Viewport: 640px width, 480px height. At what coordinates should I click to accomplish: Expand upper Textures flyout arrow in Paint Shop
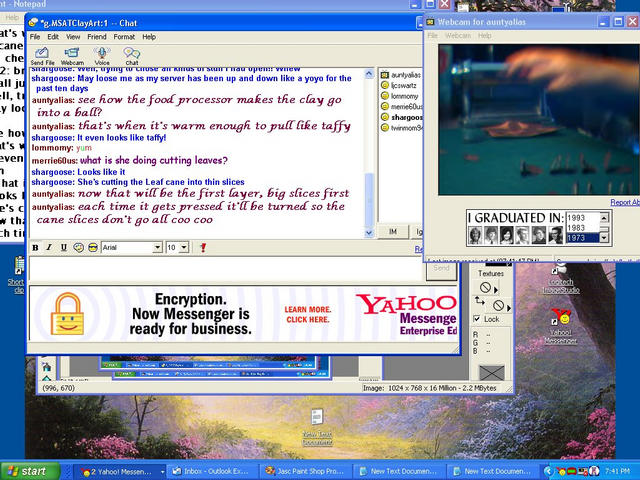(x=496, y=290)
